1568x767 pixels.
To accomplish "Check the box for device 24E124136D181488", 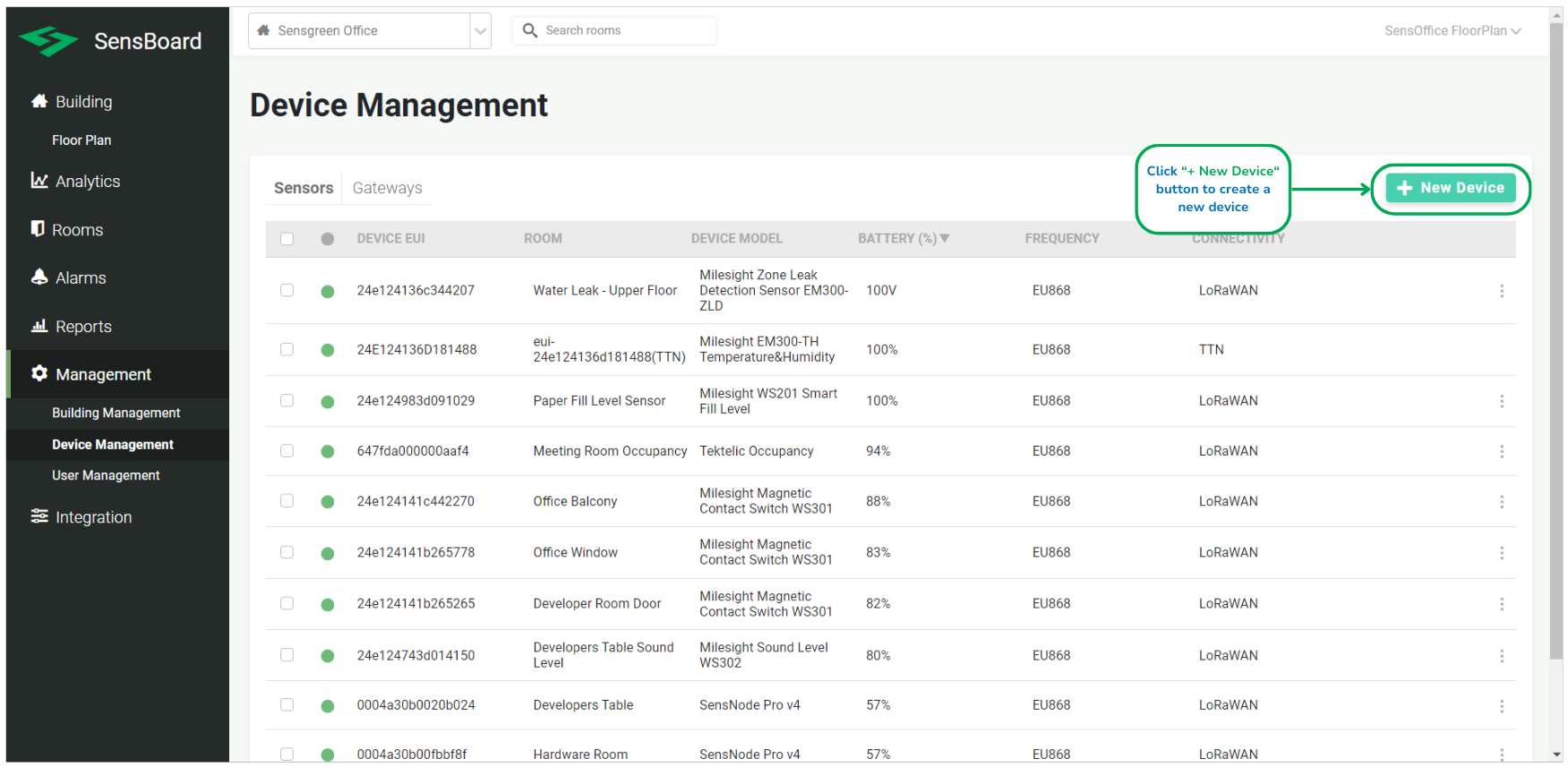I will point(287,349).
